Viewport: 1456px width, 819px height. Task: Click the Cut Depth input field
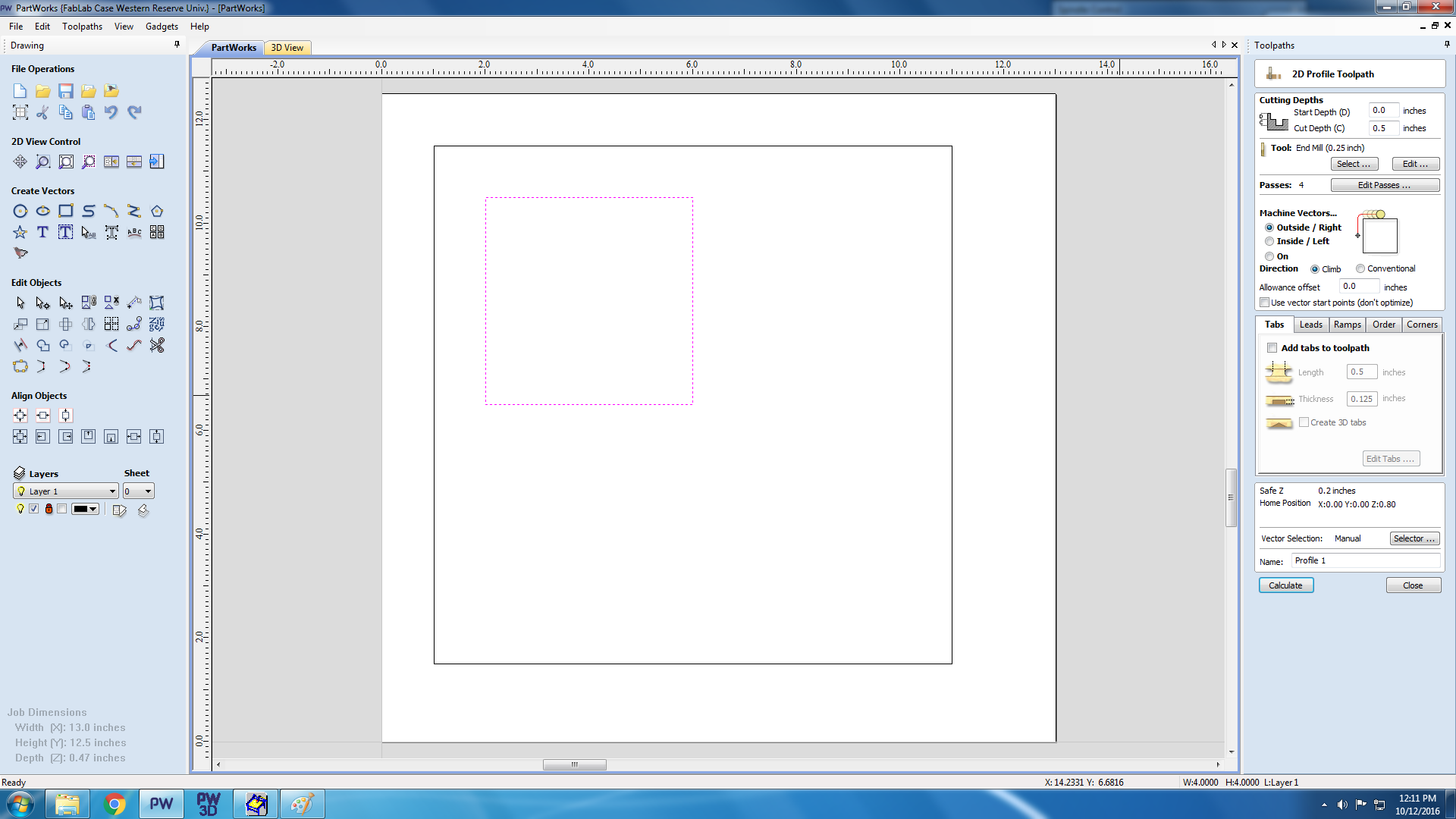[1383, 128]
